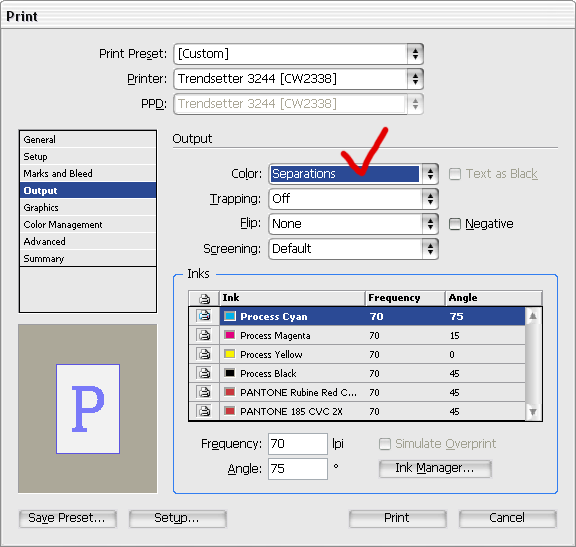
Task: Toggle the printer icon for PANTONE 185 CVC 2X
Action: 204,411
